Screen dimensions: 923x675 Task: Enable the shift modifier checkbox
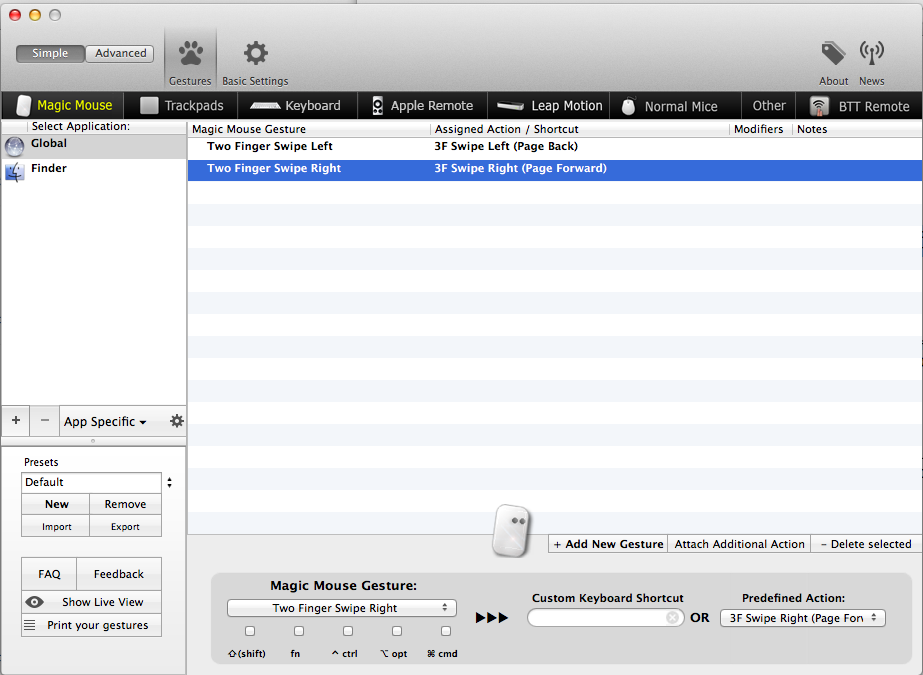click(x=250, y=631)
